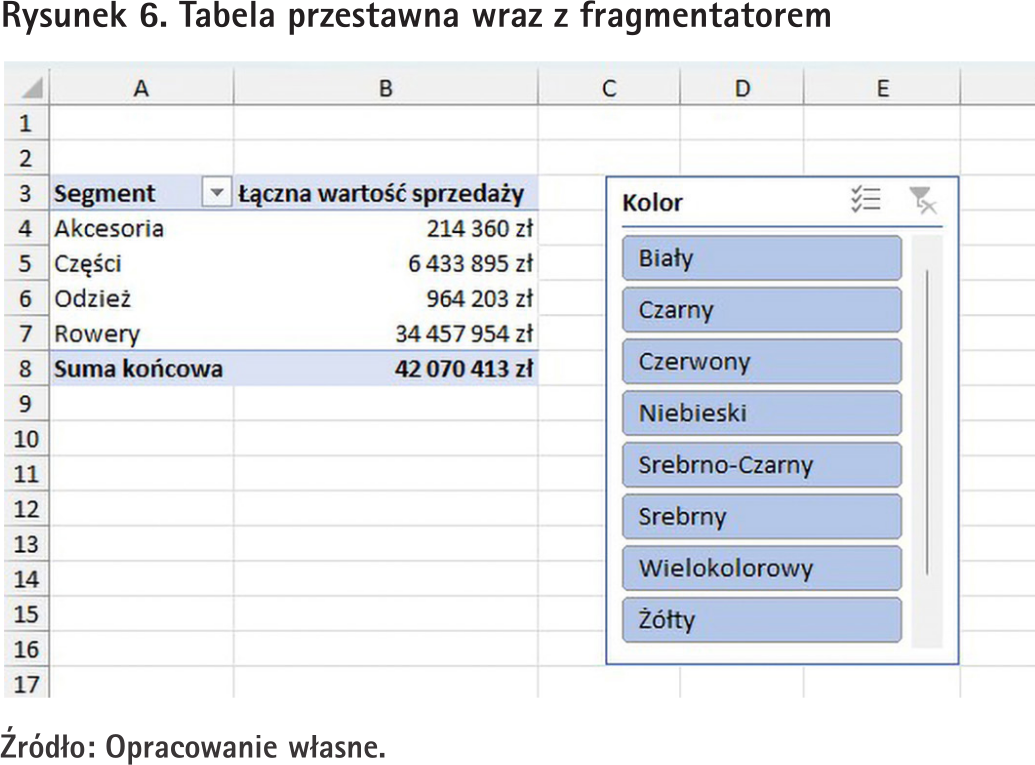Click the Kolor slicer title
This screenshot has width=1035, height=765.
[652, 203]
